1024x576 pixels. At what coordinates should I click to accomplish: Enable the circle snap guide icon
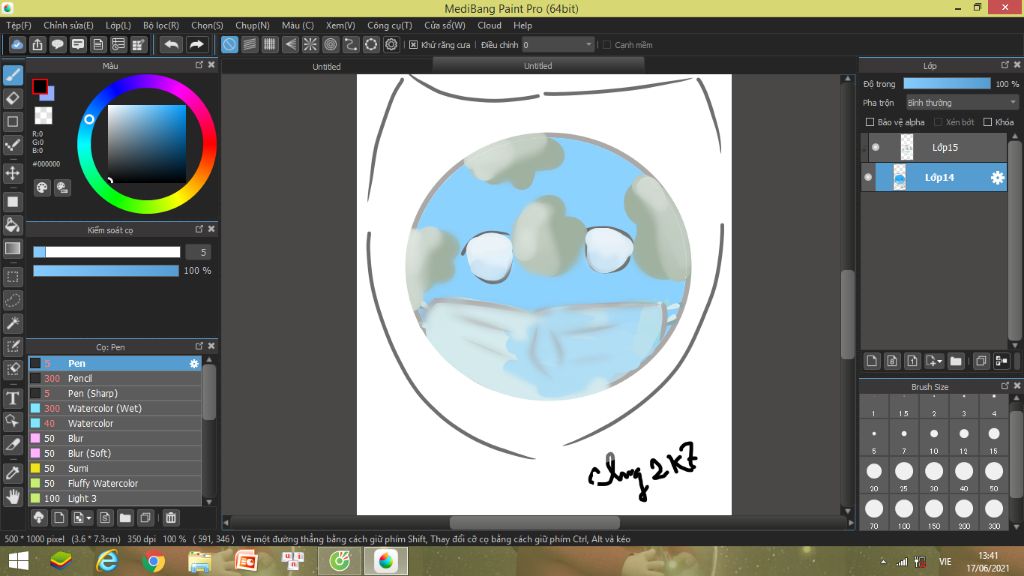(x=330, y=44)
